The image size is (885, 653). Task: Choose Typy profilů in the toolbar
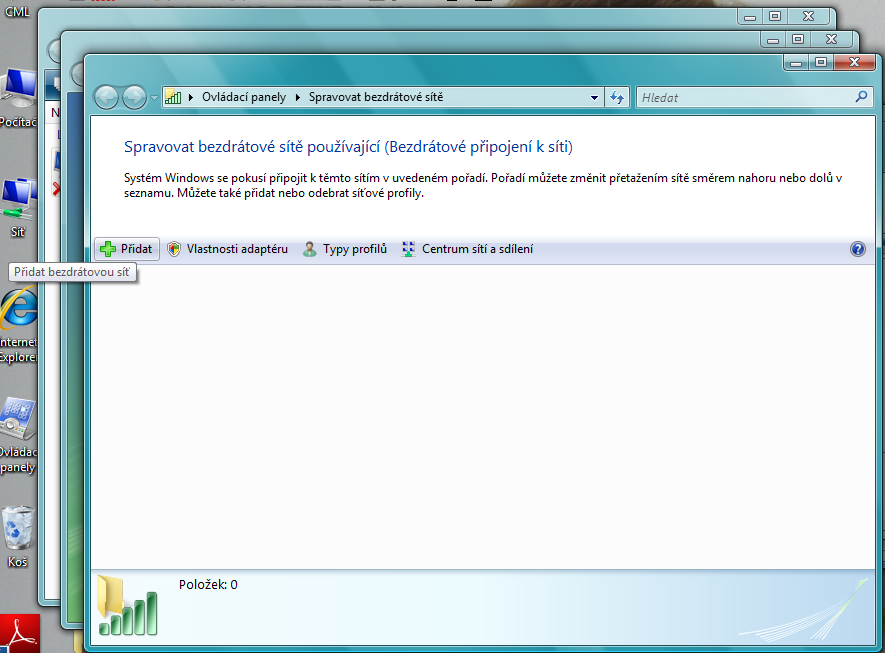click(x=345, y=249)
